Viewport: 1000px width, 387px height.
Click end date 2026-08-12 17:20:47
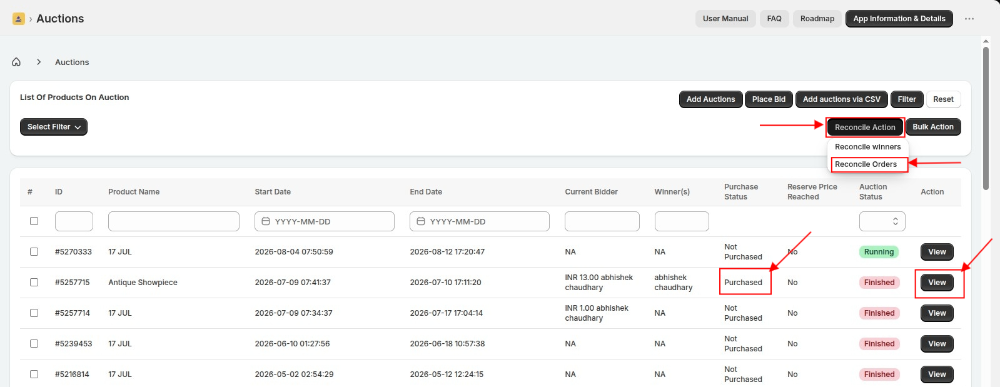point(447,252)
